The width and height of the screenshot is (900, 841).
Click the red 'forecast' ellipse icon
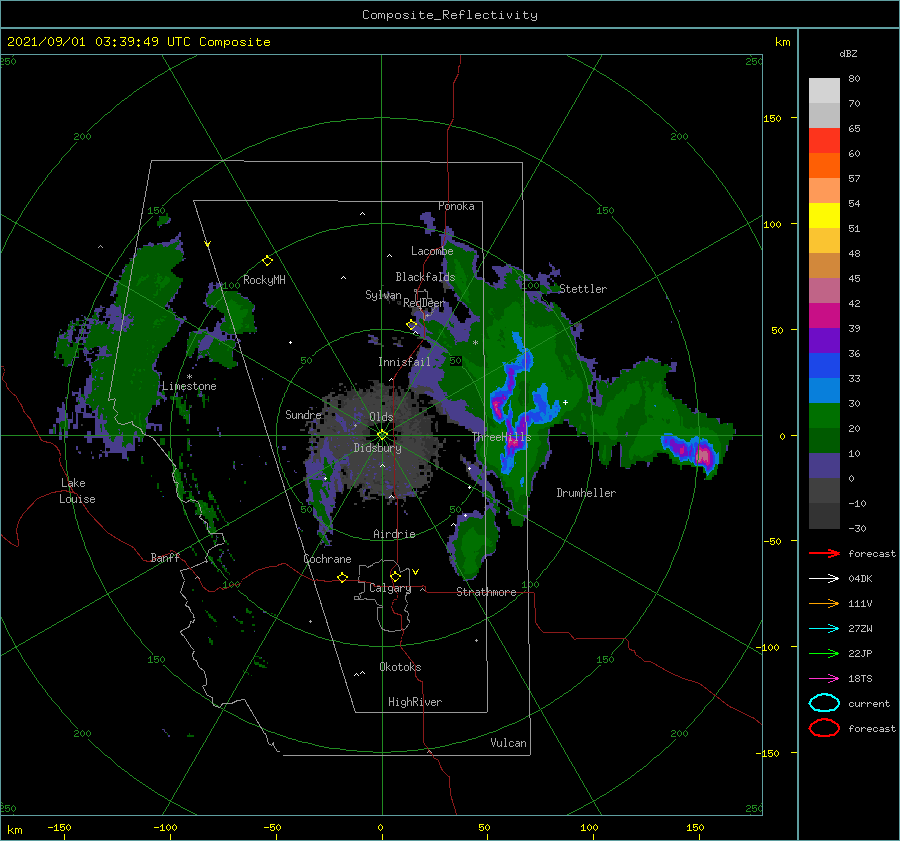824,728
